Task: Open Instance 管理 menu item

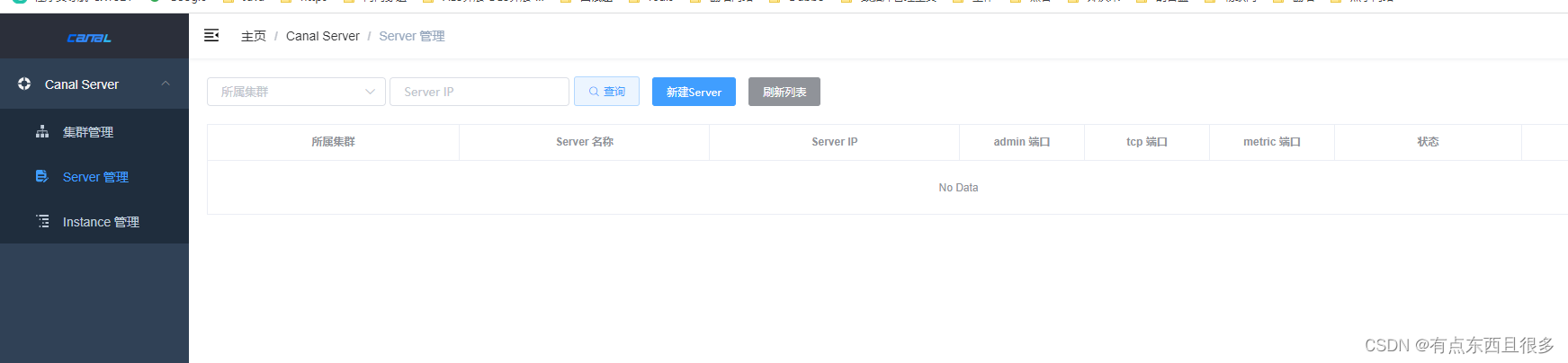Action: click(x=94, y=222)
